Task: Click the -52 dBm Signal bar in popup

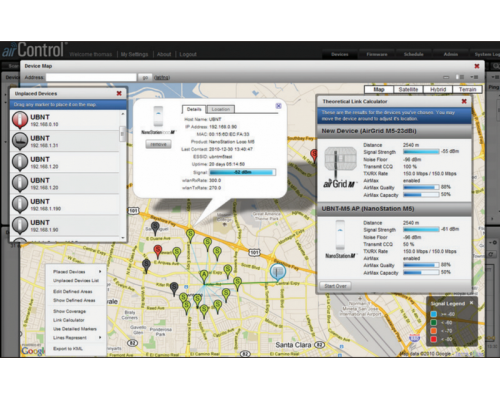Action: tap(242, 172)
